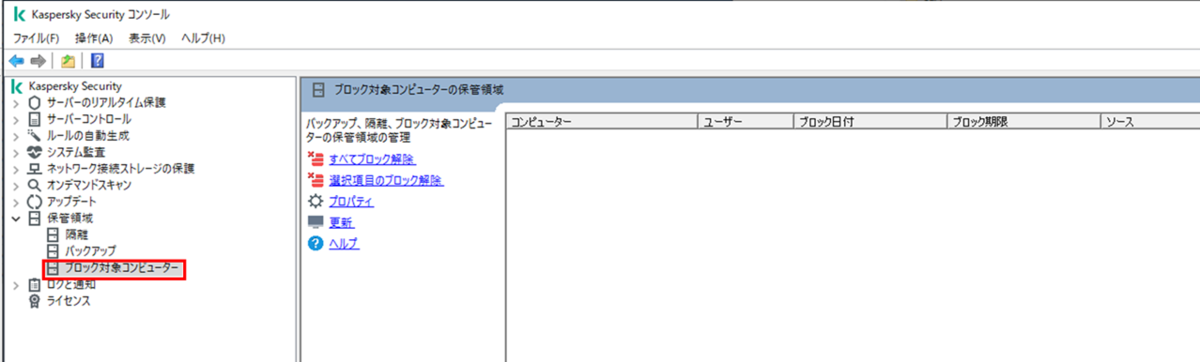Select バックアップ under 保管領域
The width and height of the screenshot is (1200, 362).
point(90,251)
